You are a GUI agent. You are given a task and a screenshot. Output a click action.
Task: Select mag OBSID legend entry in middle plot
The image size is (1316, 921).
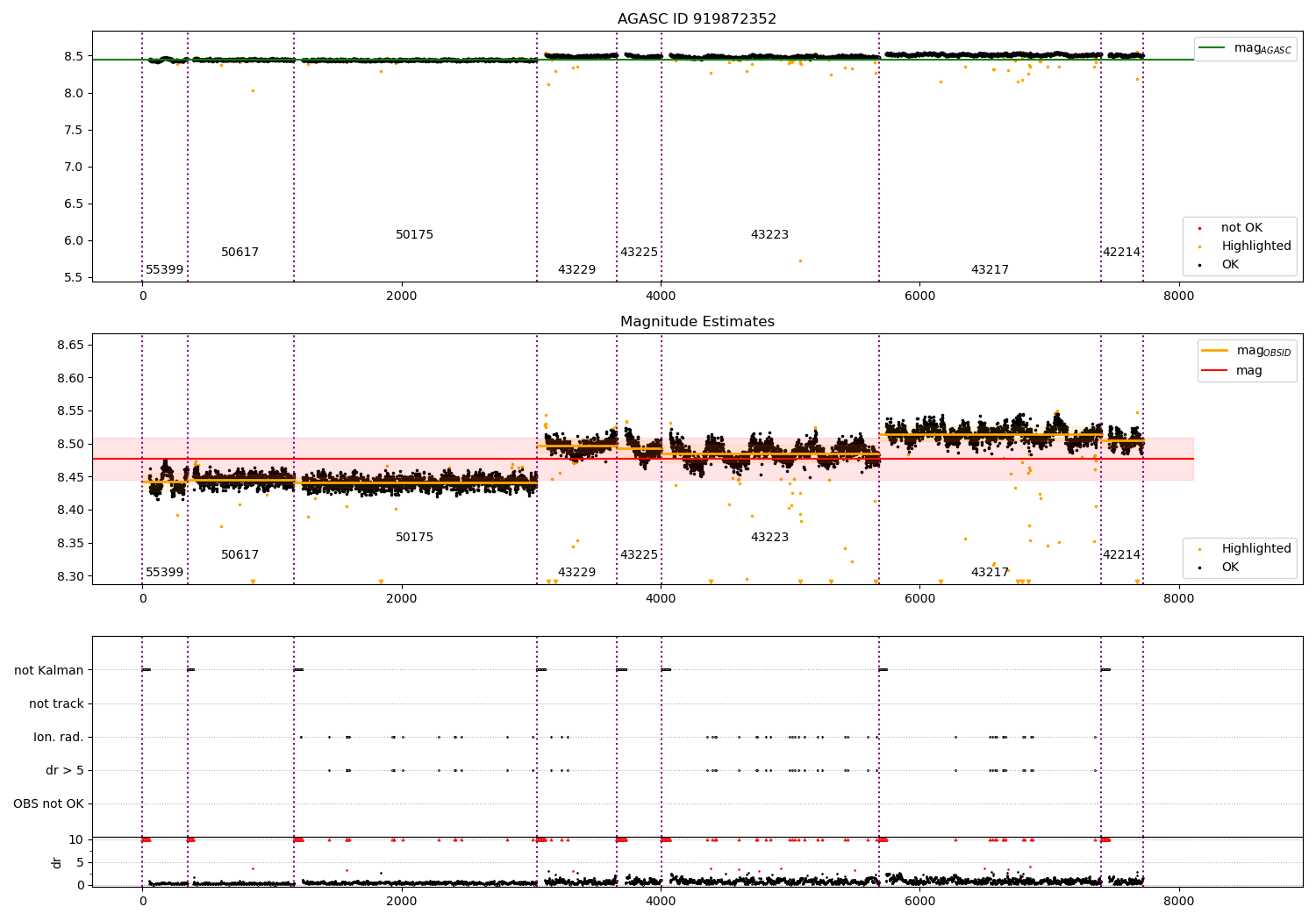pyautogui.click(x=1247, y=351)
